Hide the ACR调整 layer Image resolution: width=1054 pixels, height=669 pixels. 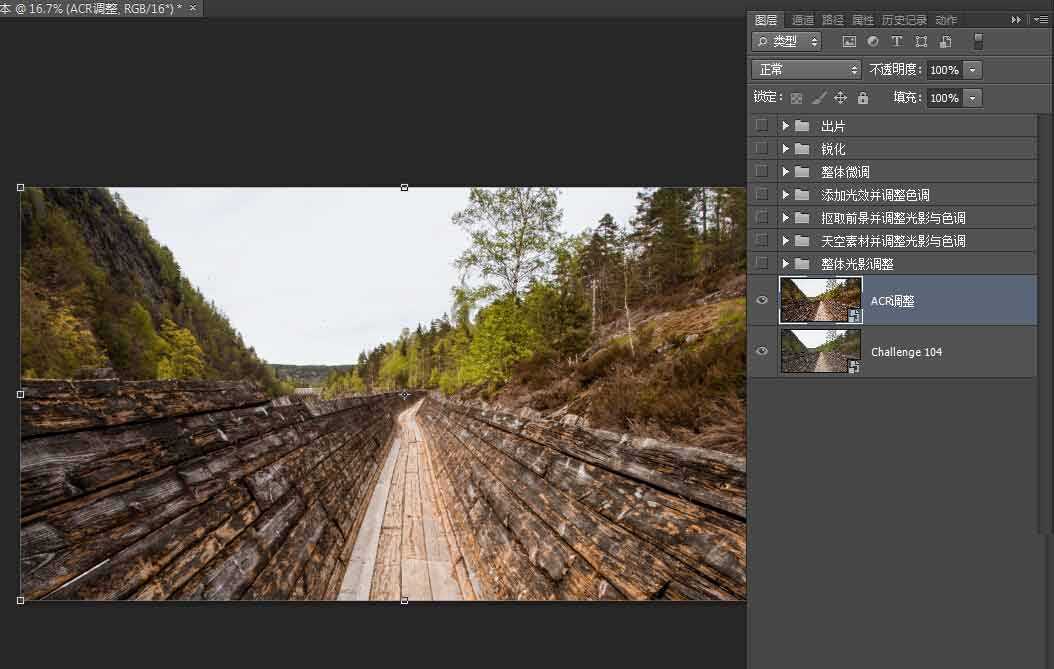tap(762, 300)
